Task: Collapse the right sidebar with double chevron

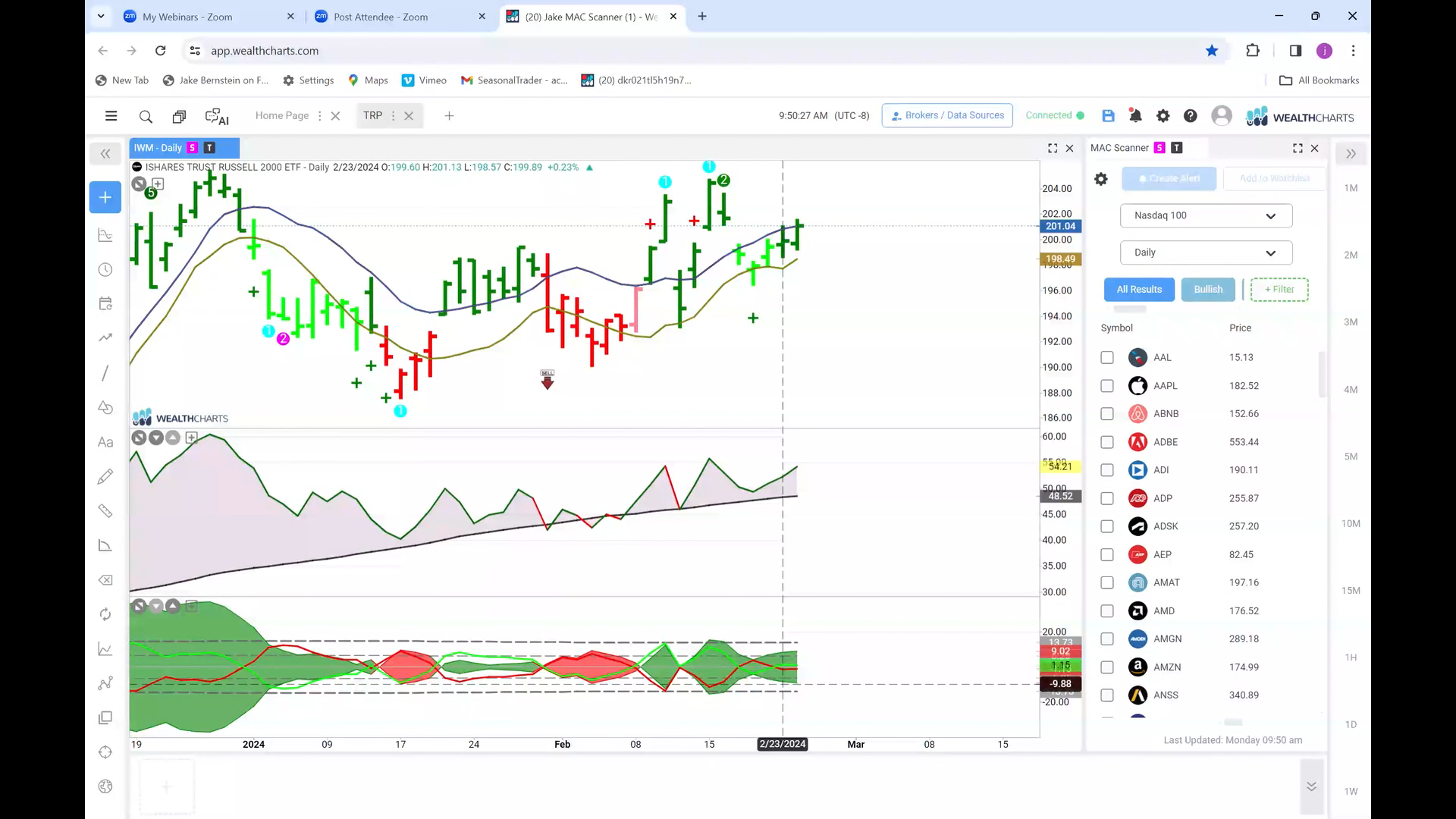Action: click(x=1351, y=154)
